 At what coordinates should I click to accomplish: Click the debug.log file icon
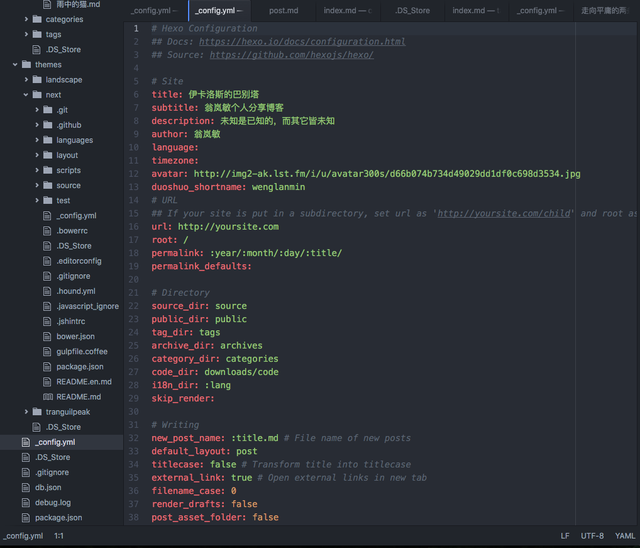[x=26, y=502]
